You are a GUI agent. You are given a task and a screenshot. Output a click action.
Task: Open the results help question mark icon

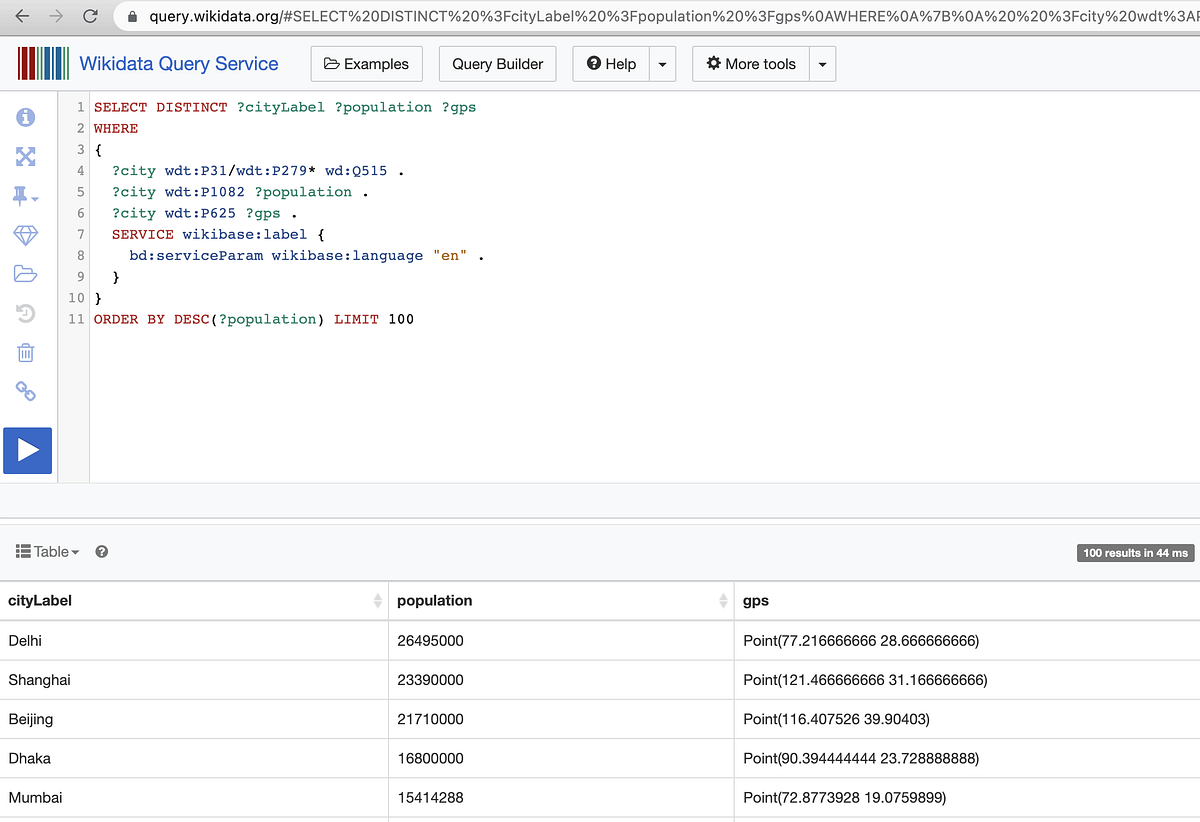click(101, 551)
